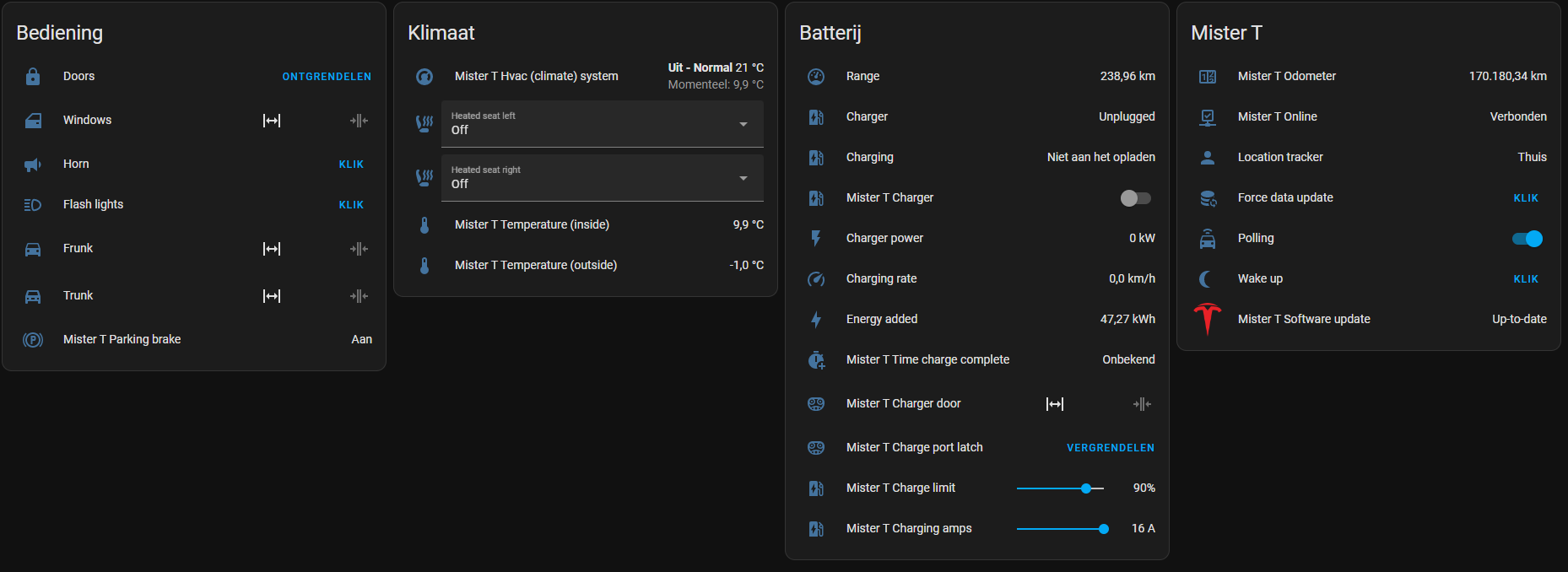This screenshot has height=572, width=1568.
Task: Disable the Polling toggle
Action: pyautogui.click(x=1527, y=239)
